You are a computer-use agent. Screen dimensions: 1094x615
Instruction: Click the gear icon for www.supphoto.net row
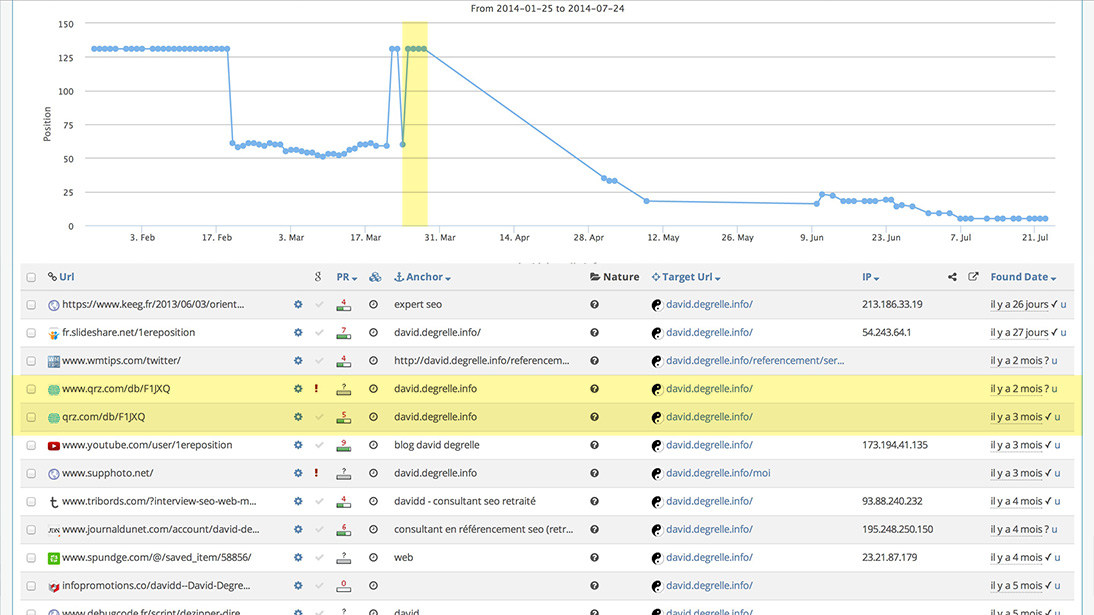(297, 473)
